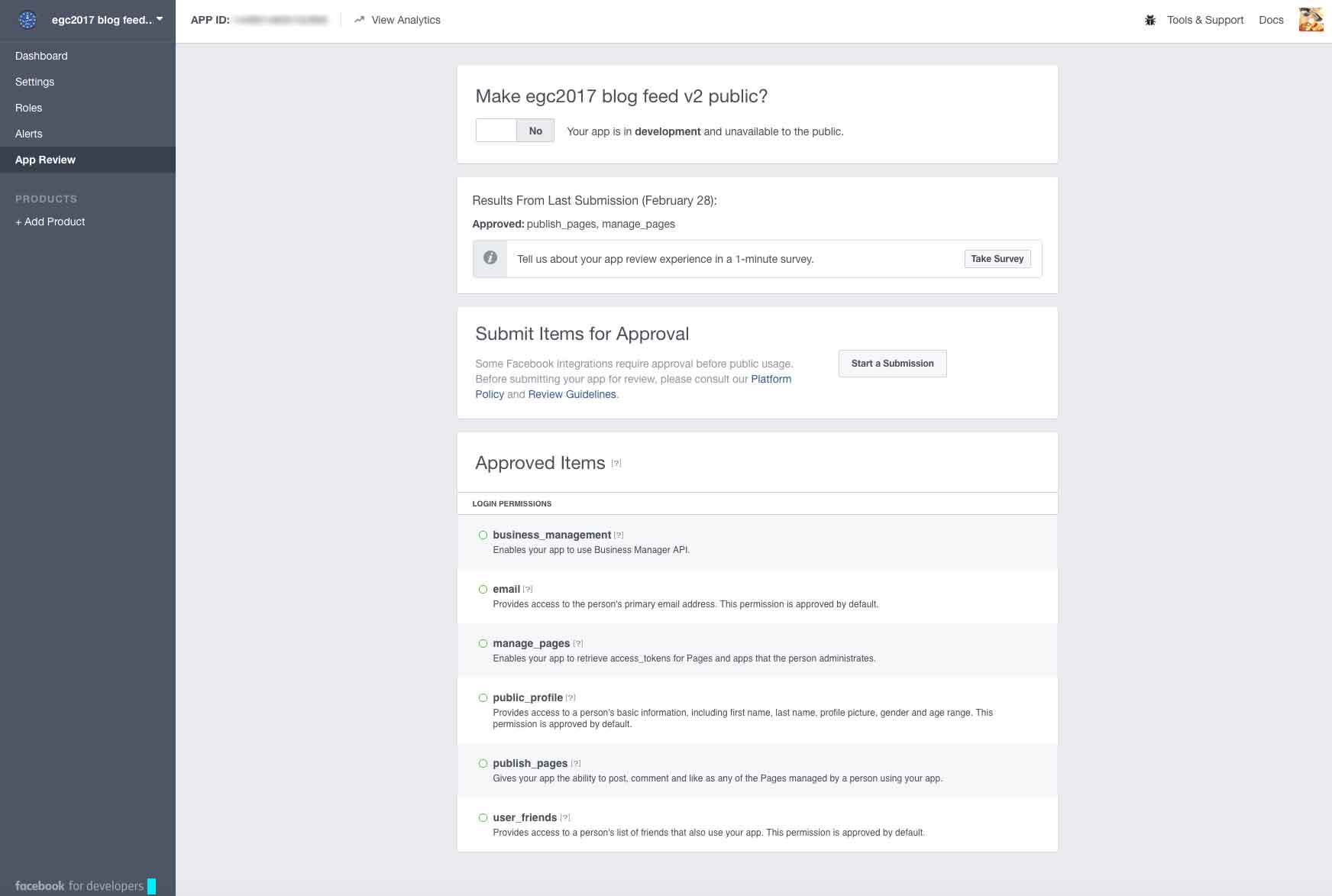Viewport: 1332px width, 896px height.
Task: Click help icon beside user_friends
Action: [x=565, y=817]
